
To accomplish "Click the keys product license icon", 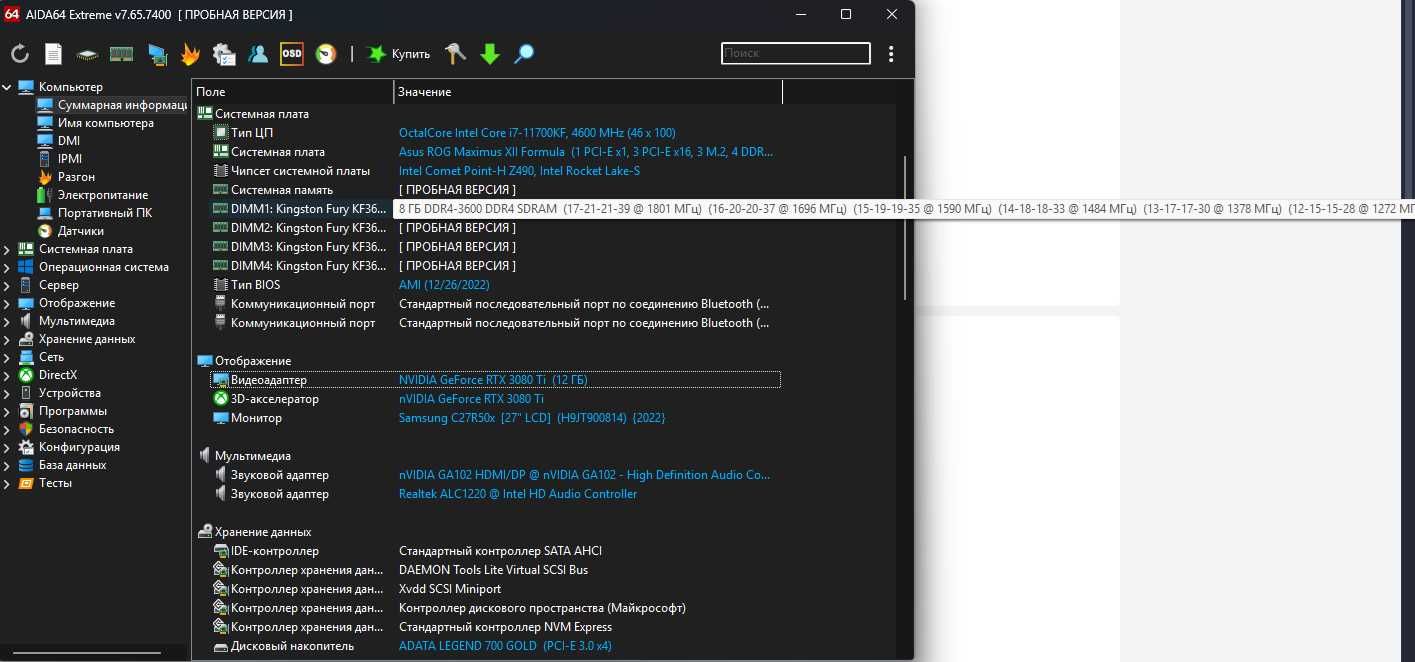I will [456, 54].
